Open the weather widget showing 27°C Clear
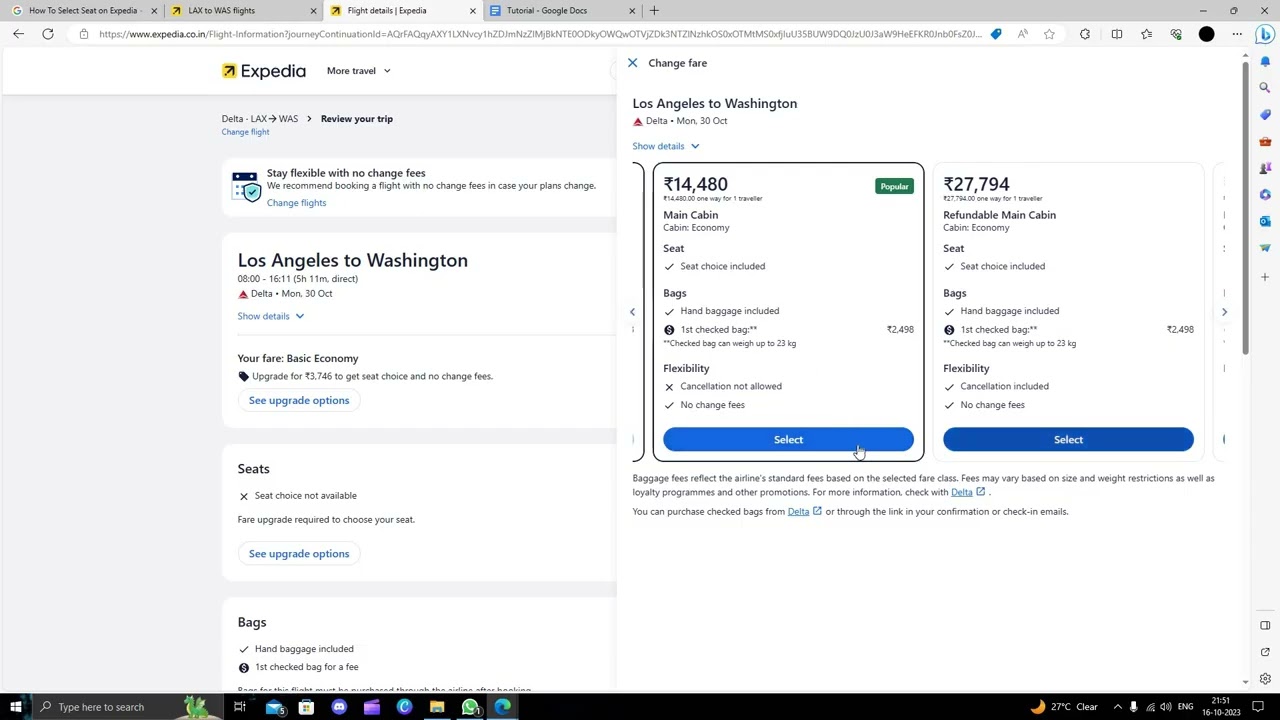The image size is (1280, 720). click(x=1064, y=707)
